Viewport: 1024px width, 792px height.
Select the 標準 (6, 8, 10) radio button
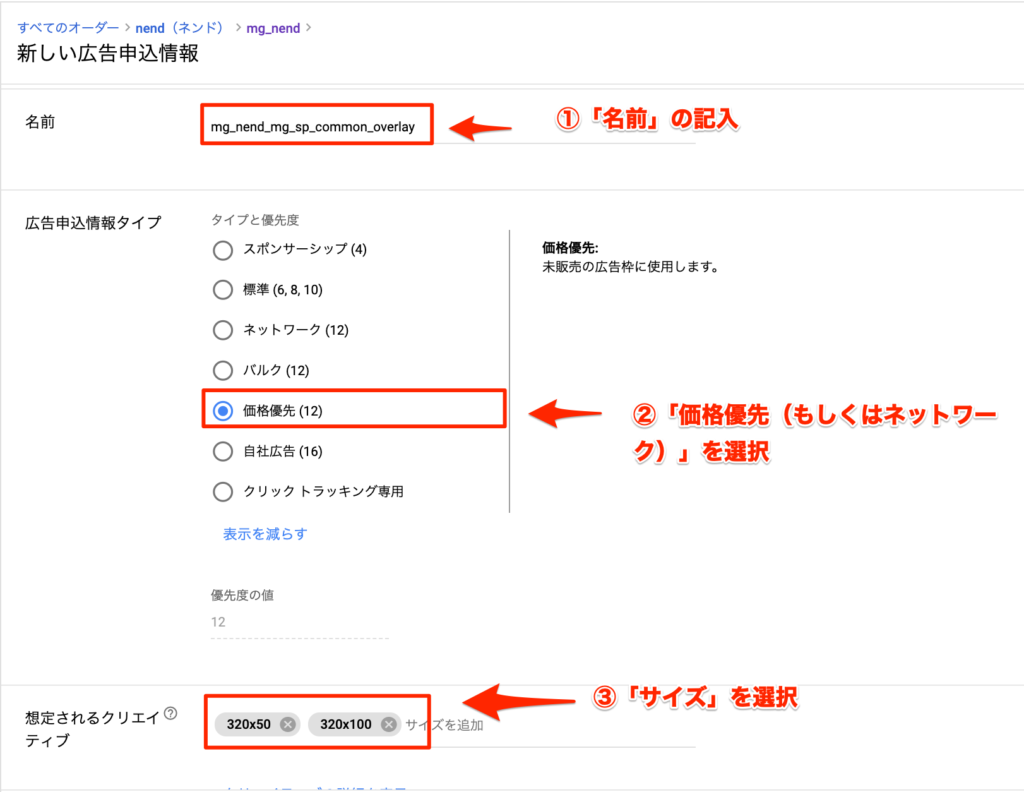click(x=223, y=290)
